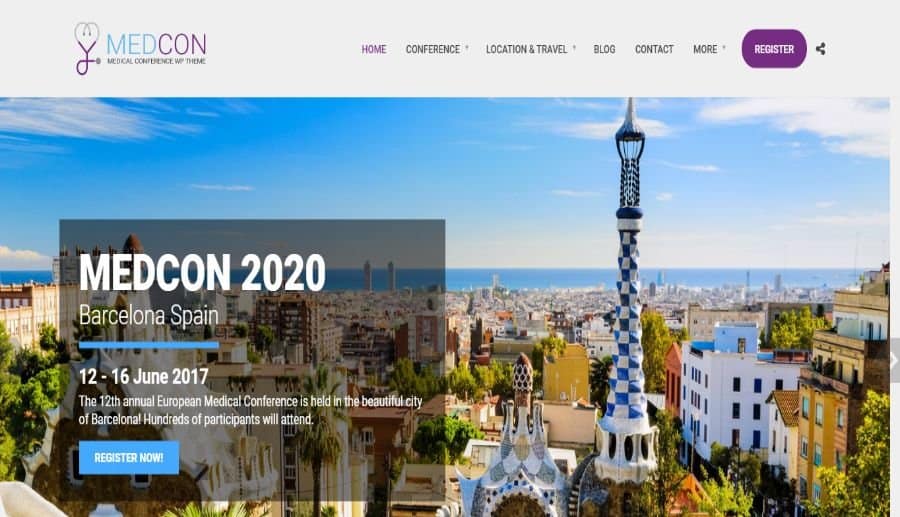
Task: Click the blue Register Now! button
Action: [x=129, y=457]
